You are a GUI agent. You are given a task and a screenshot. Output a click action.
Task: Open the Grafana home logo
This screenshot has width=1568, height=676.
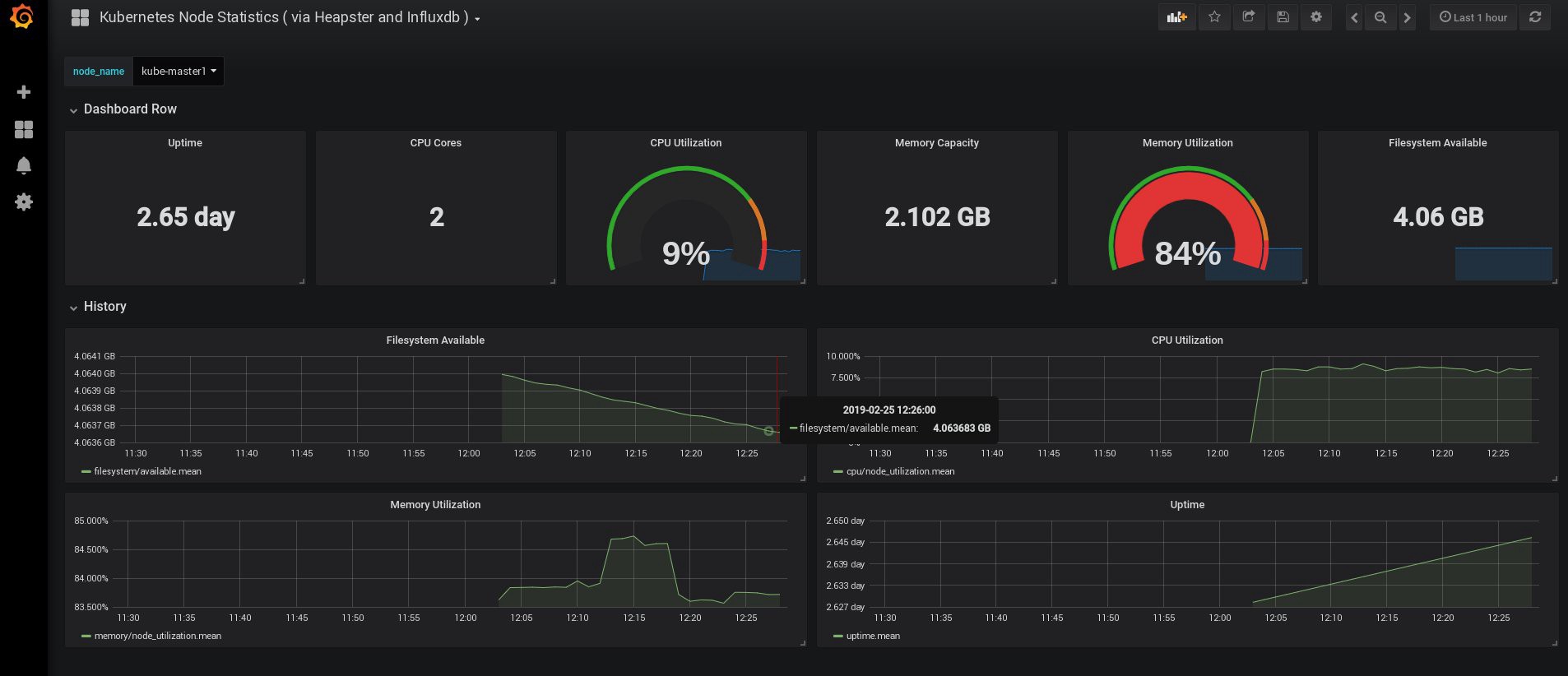[22, 16]
